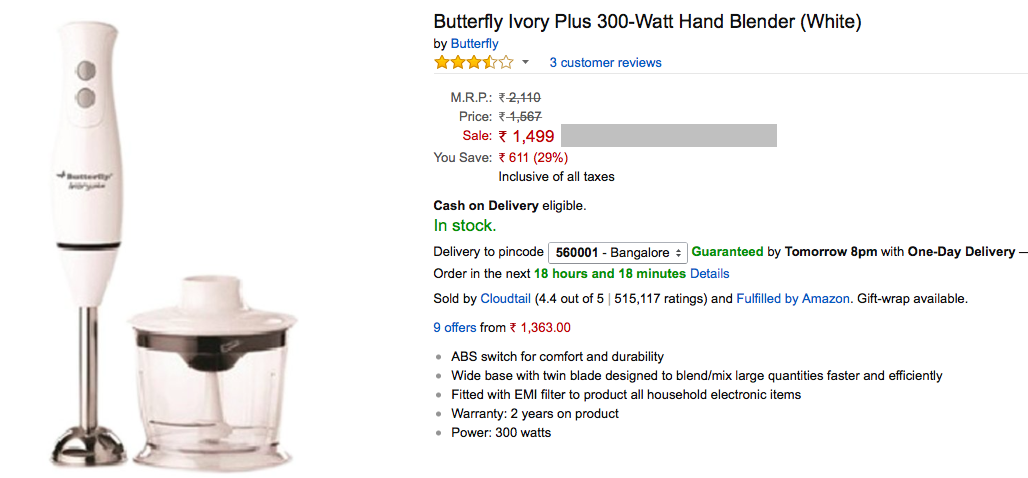Open the delivery pincode dropdown
The height and width of the screenshot is (478, 1028).
coord(617,253)
